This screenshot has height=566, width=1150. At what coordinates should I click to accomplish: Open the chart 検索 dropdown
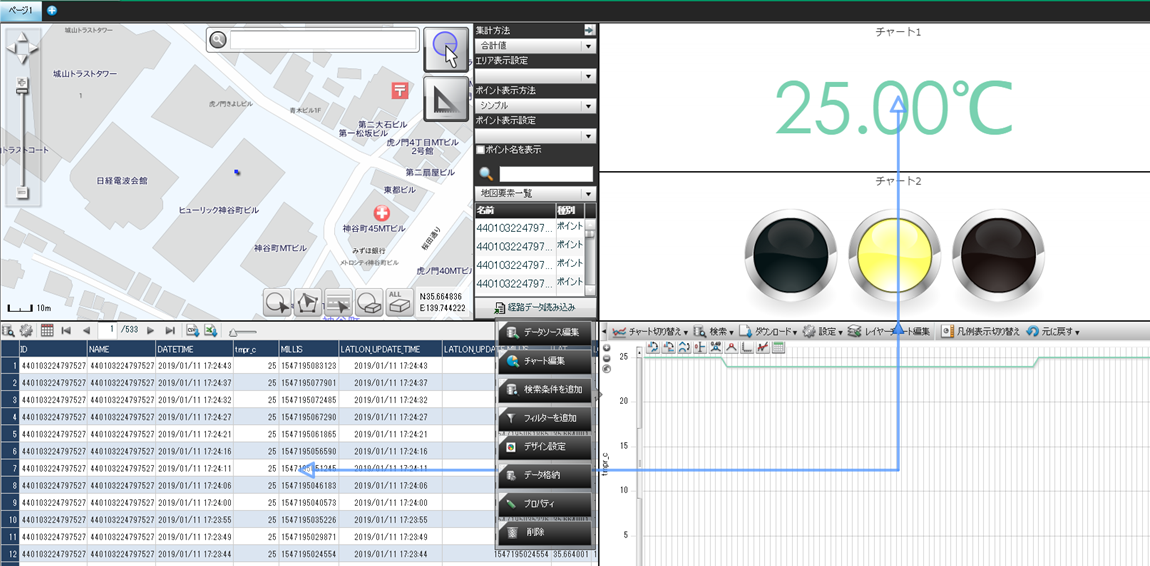[714, 331]
